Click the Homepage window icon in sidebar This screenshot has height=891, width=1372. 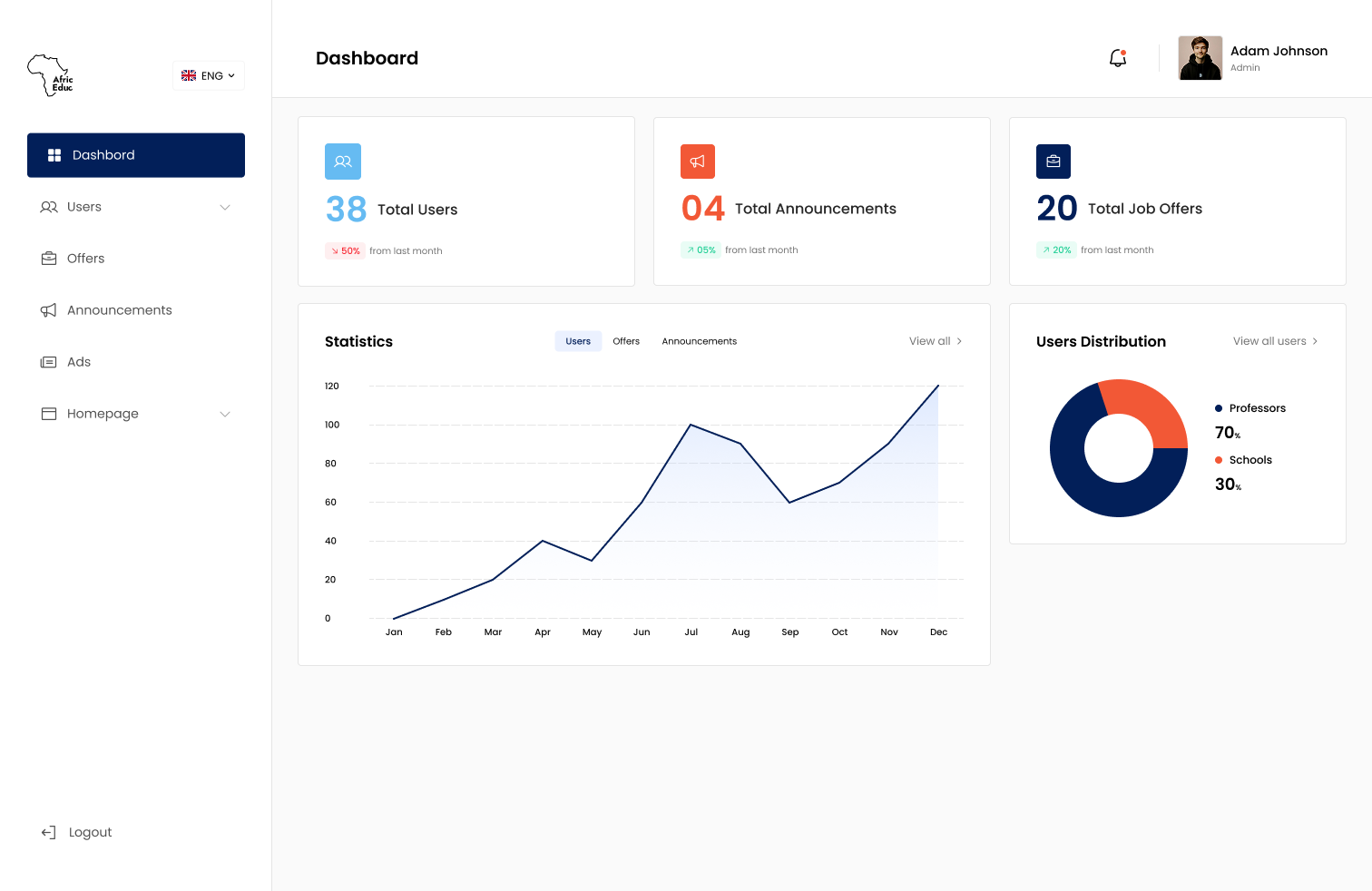point(49,414)
